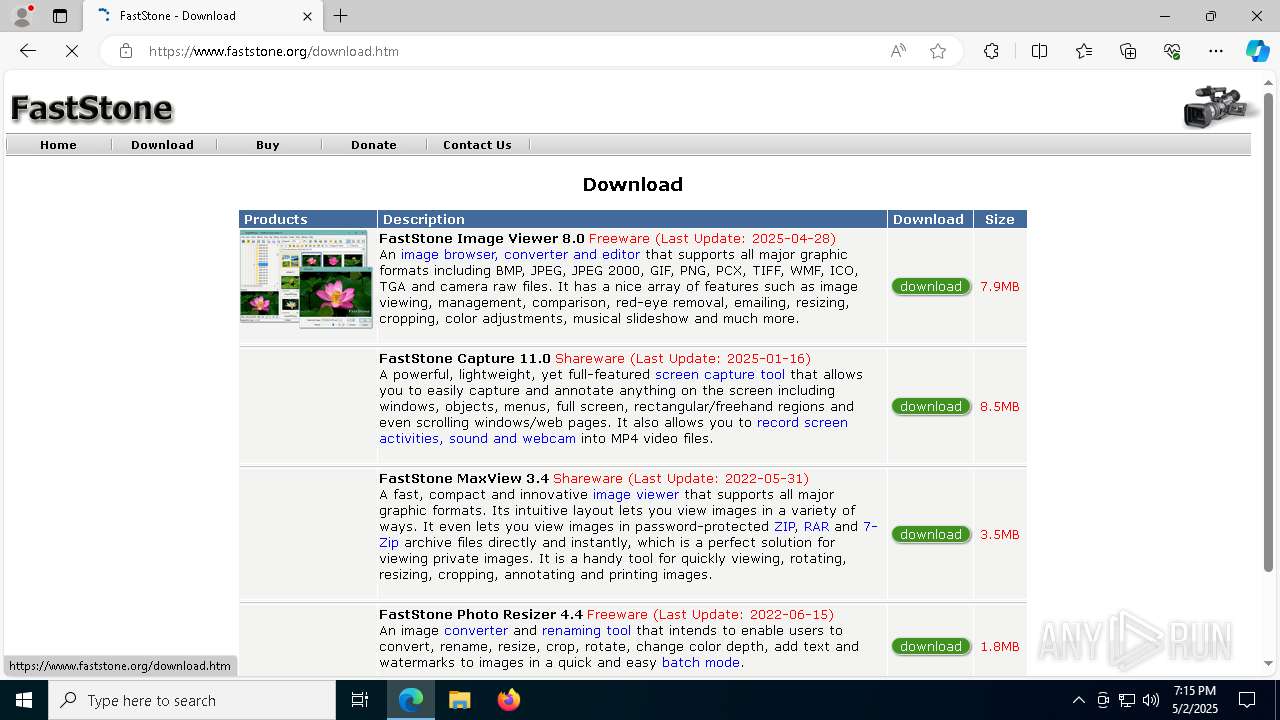This screenshot has width=1280, height=720.
Task: Open a new browser tab
Action: click(341, 16)
